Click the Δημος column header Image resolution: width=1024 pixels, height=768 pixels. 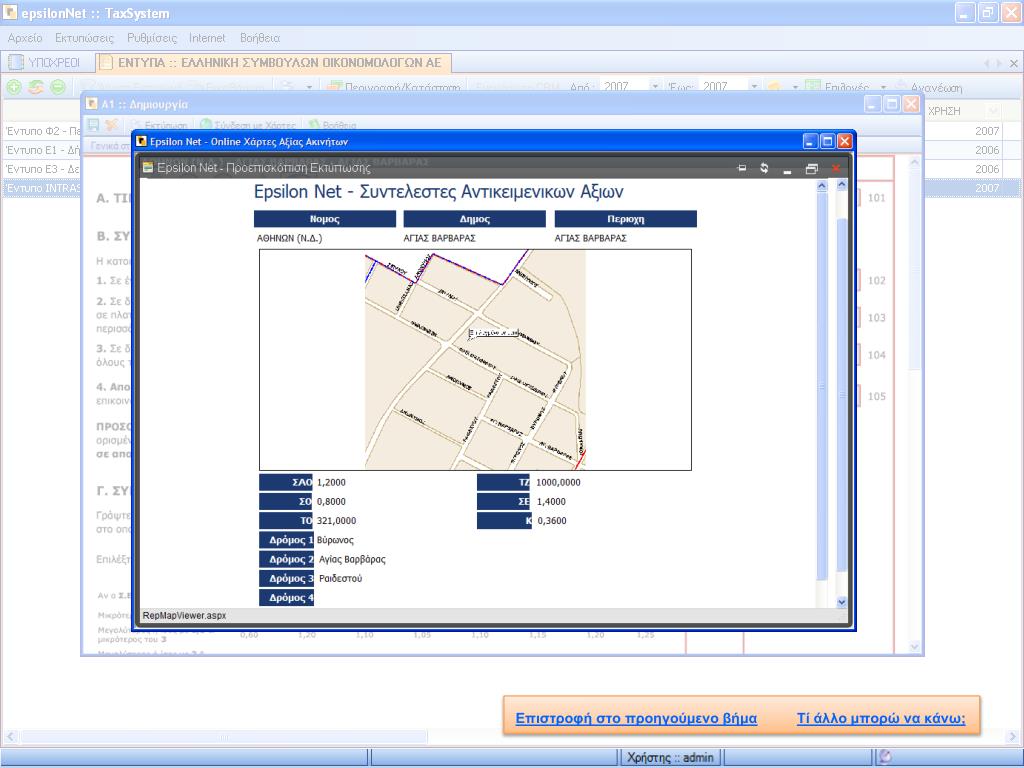pyautogui.click(x=475, y=219)
